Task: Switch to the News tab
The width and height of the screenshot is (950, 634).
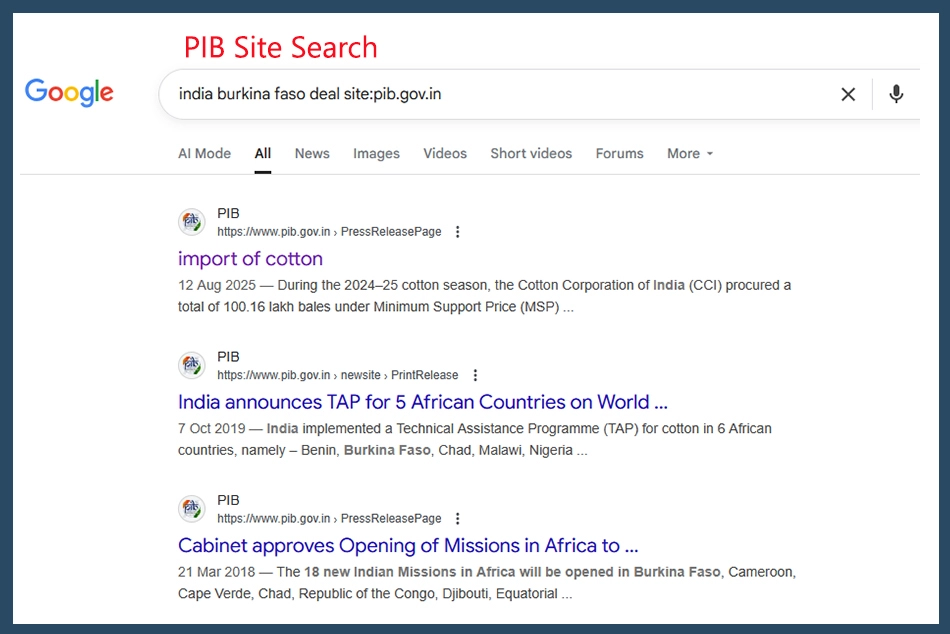Action: click(312, 153)
